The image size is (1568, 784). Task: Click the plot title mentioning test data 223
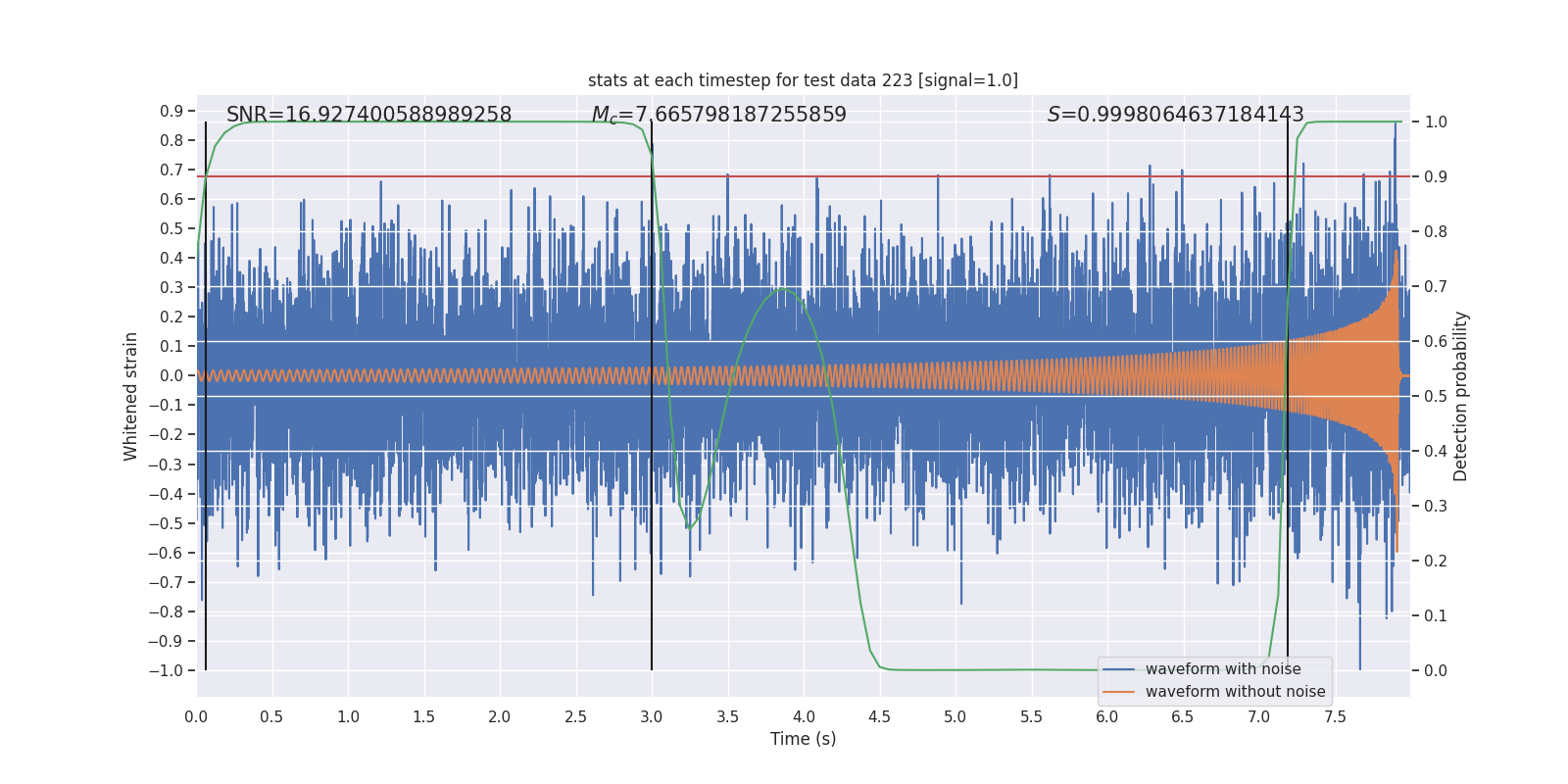tap(803, 80)
